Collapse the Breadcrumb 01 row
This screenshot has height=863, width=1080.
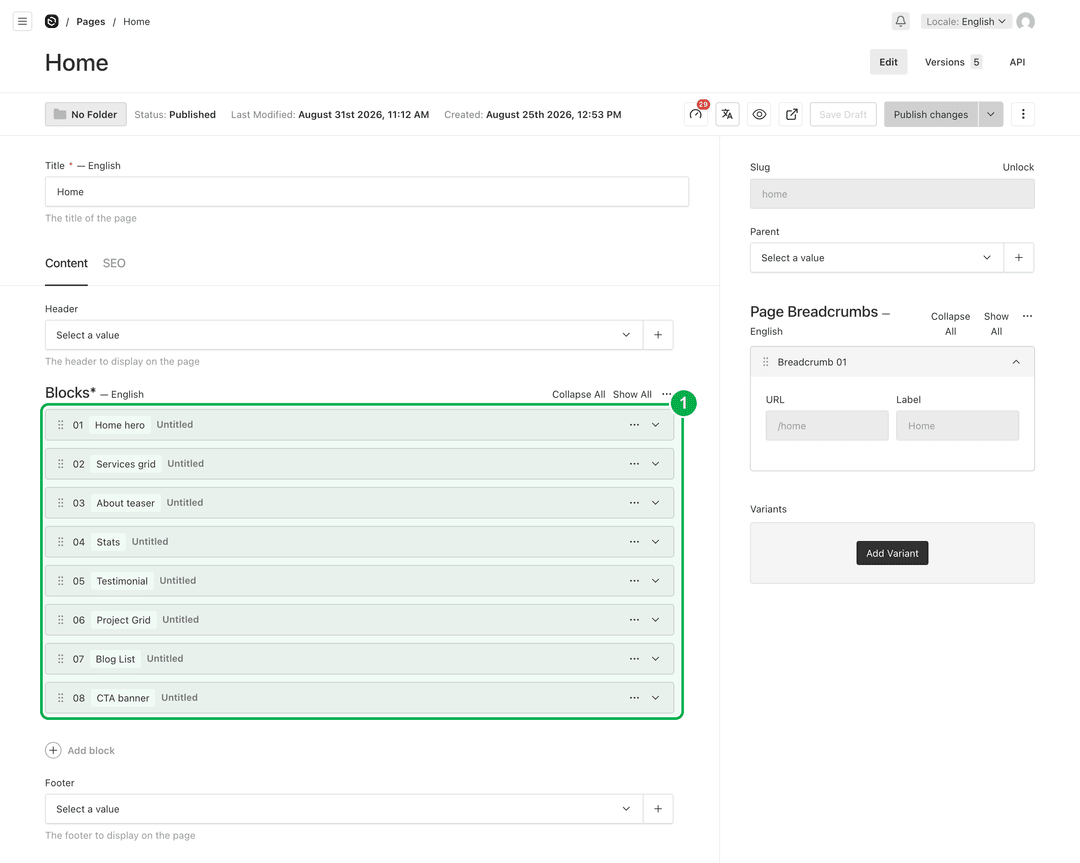(1016, 362)
